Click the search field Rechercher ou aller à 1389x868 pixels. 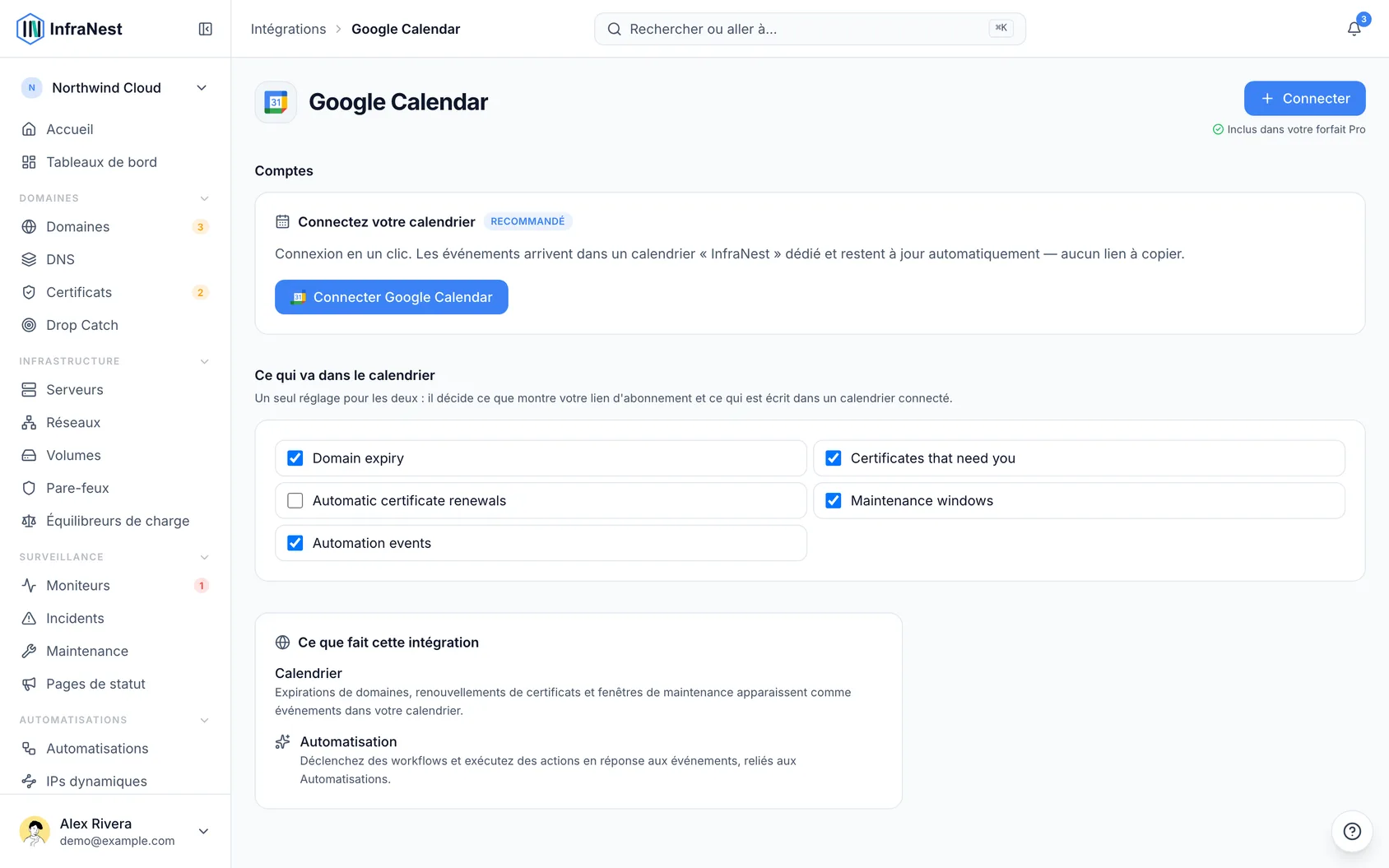click(810, 29)
